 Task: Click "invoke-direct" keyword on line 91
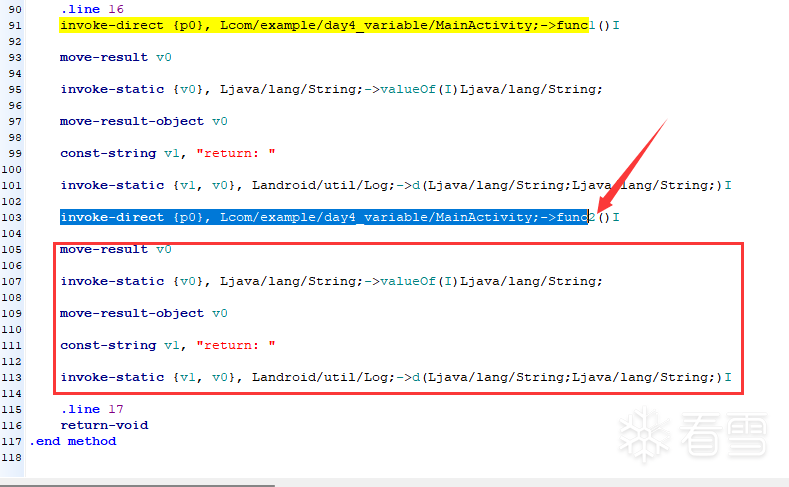(112, 25)
